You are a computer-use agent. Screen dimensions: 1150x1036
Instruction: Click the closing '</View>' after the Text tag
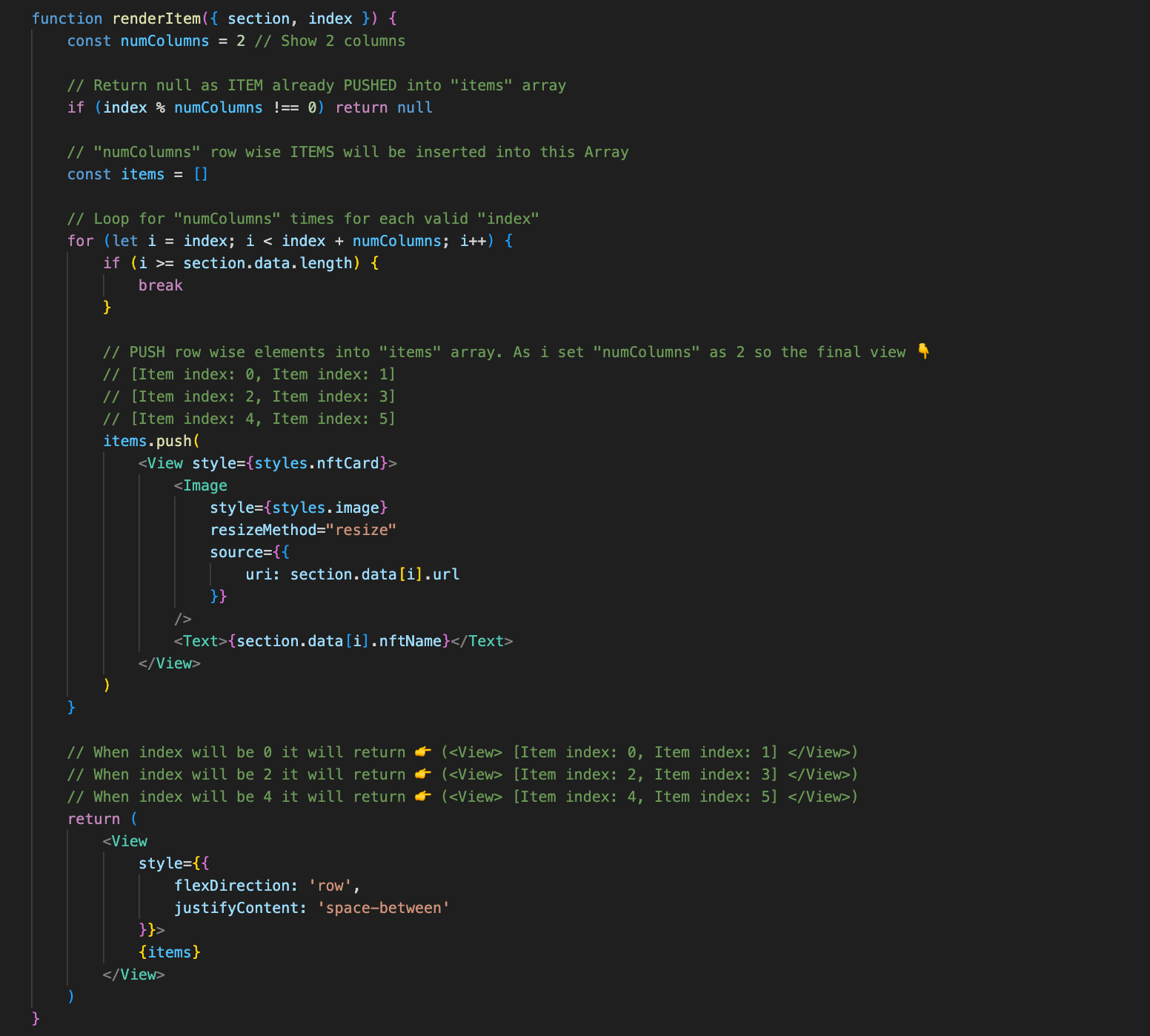point(170,663)
